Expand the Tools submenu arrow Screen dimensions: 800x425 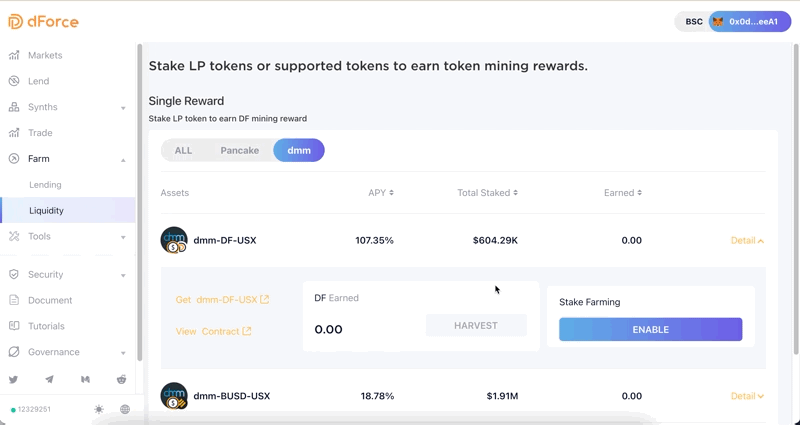pos(123,237)
